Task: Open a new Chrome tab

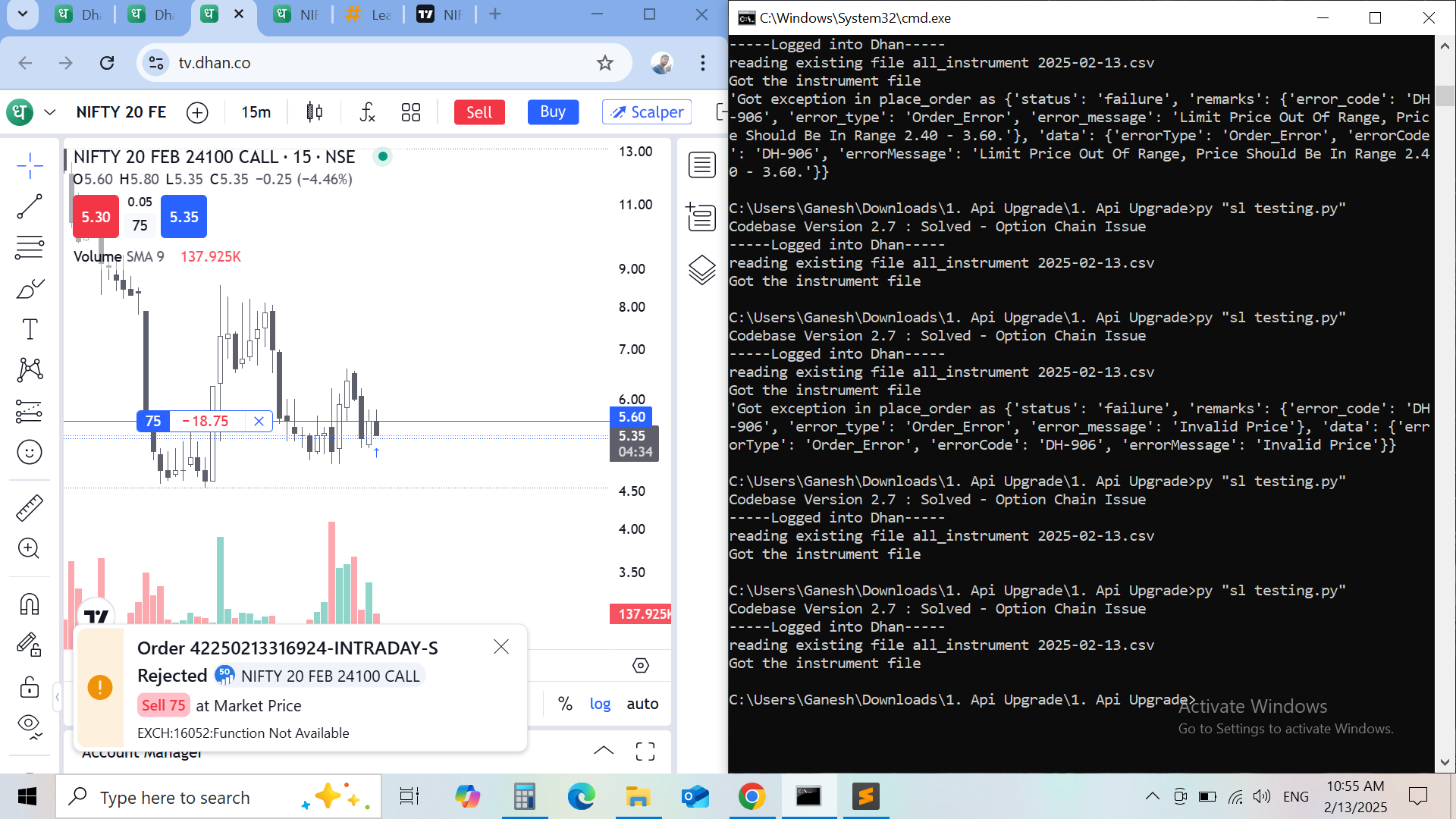Action: tap(495, 14)
